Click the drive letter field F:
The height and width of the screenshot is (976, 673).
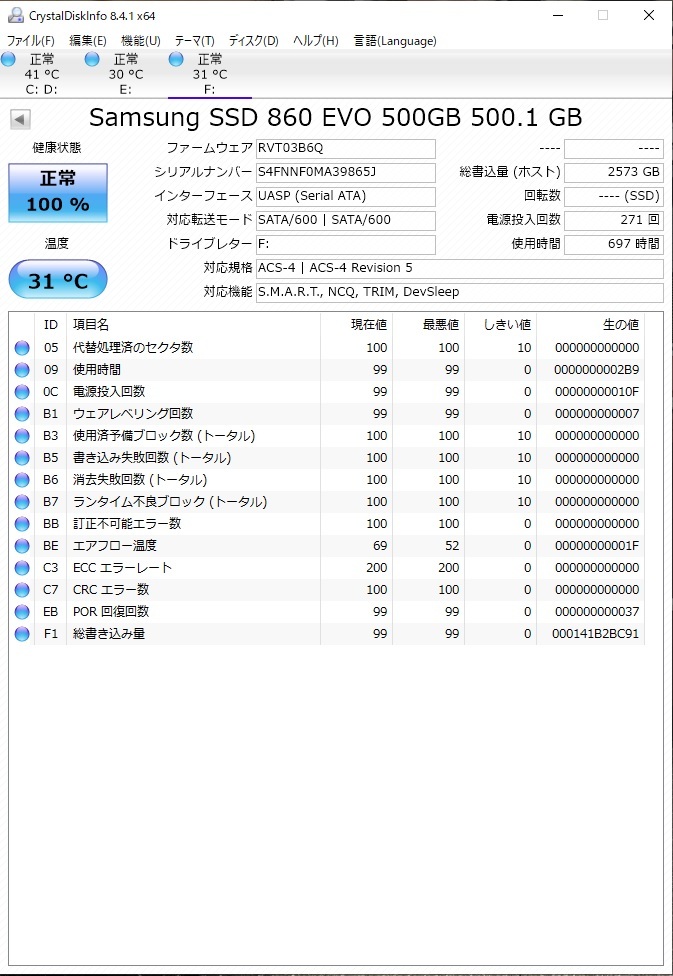coord(346,244)
